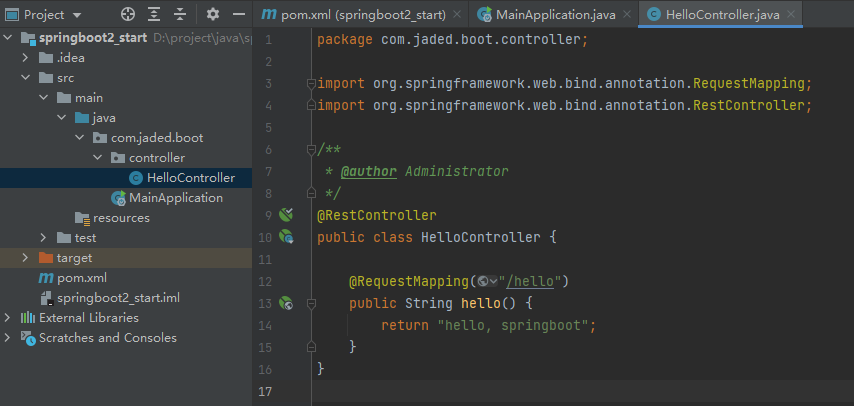Click the Spring gutter icon on line 10

(x=285, y=237)
